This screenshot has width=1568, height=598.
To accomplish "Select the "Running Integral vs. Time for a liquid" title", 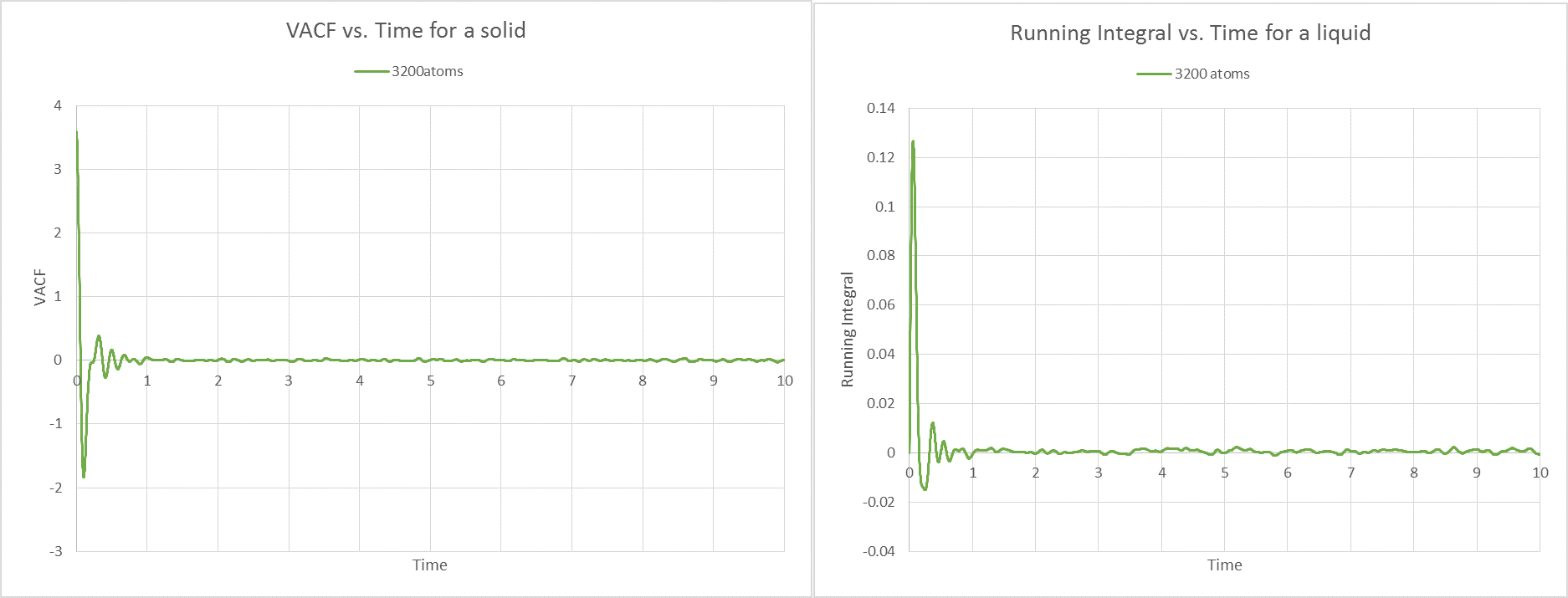I will point(1190,33).
